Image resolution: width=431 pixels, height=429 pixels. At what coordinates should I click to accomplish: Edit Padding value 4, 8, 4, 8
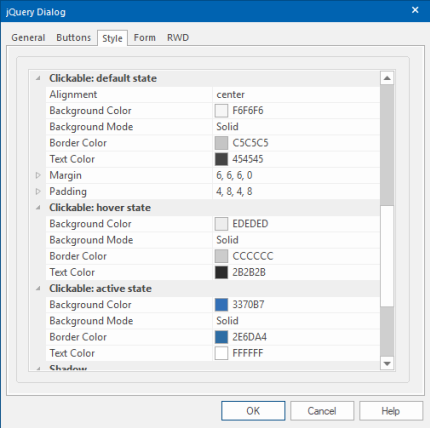[234, 191]
